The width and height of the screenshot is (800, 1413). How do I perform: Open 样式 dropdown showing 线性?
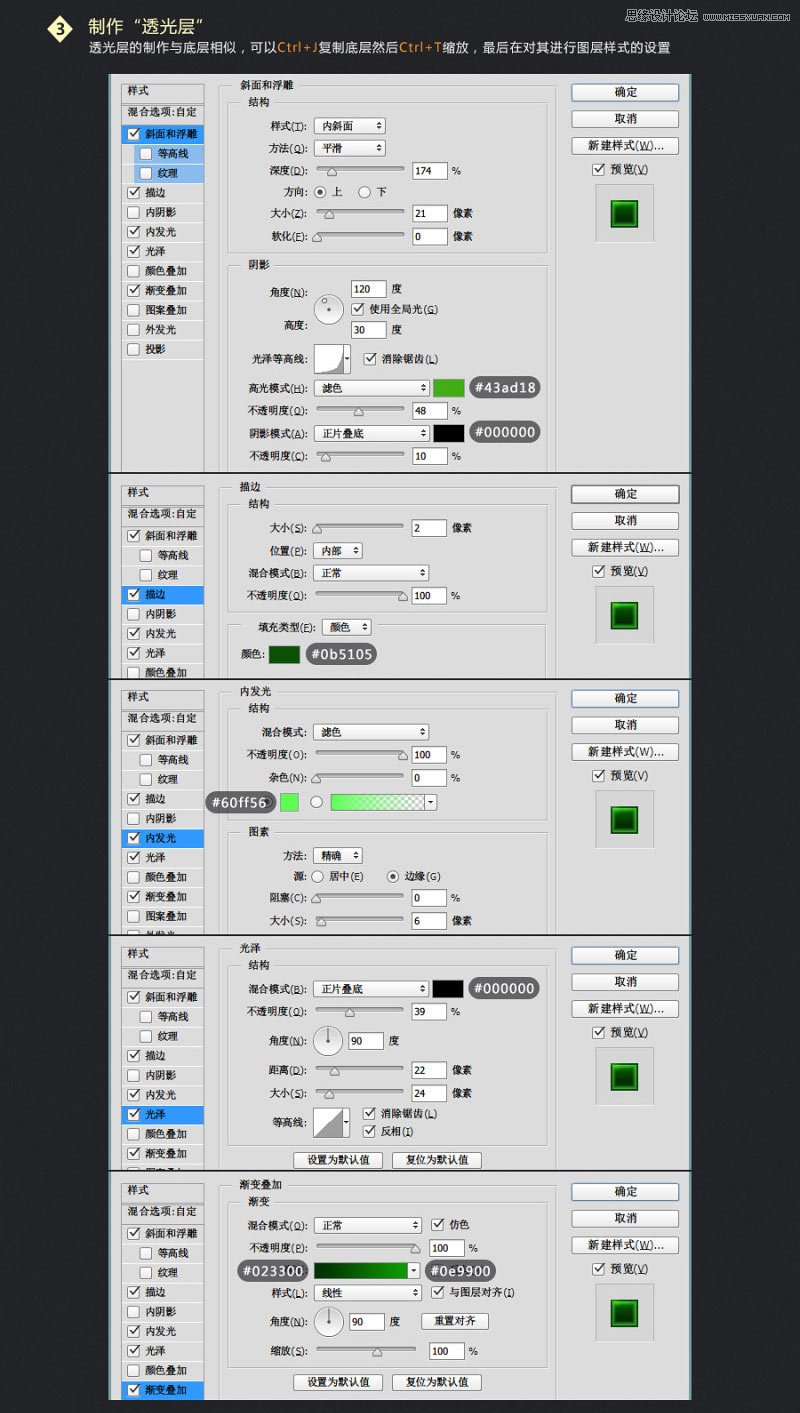click(367, 1293)
